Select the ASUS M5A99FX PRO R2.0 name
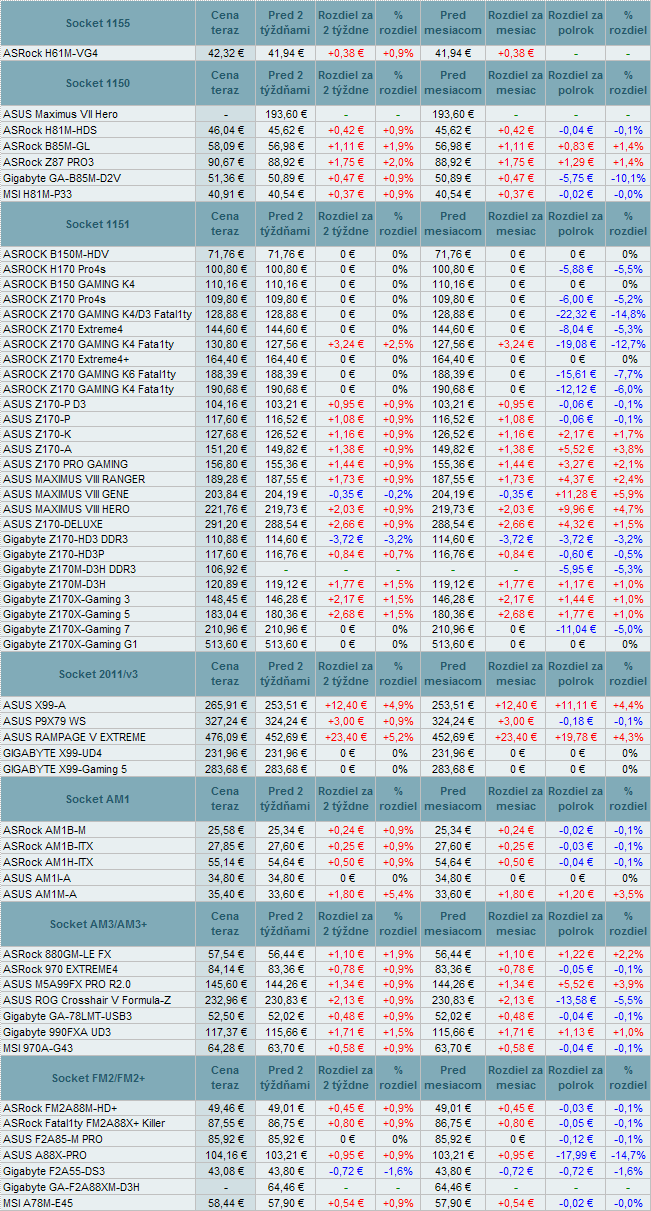The width and height of the screenshot is (651, 1211). click(x=66, y=985)
